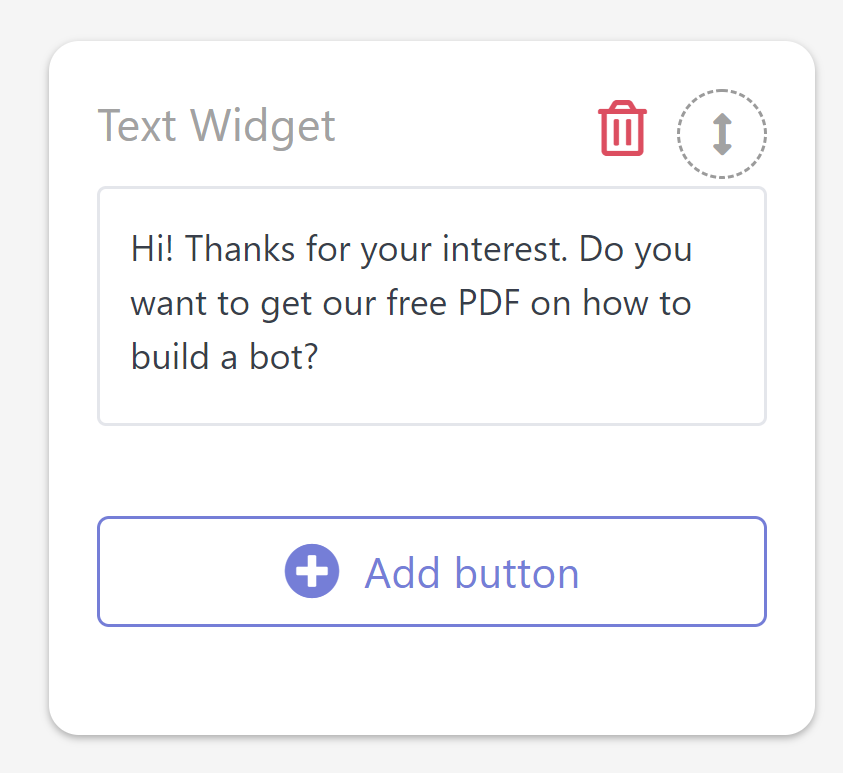This screenshot has width=843, height=773.
Task: Select the Text Widget heading
Action: 216,126
